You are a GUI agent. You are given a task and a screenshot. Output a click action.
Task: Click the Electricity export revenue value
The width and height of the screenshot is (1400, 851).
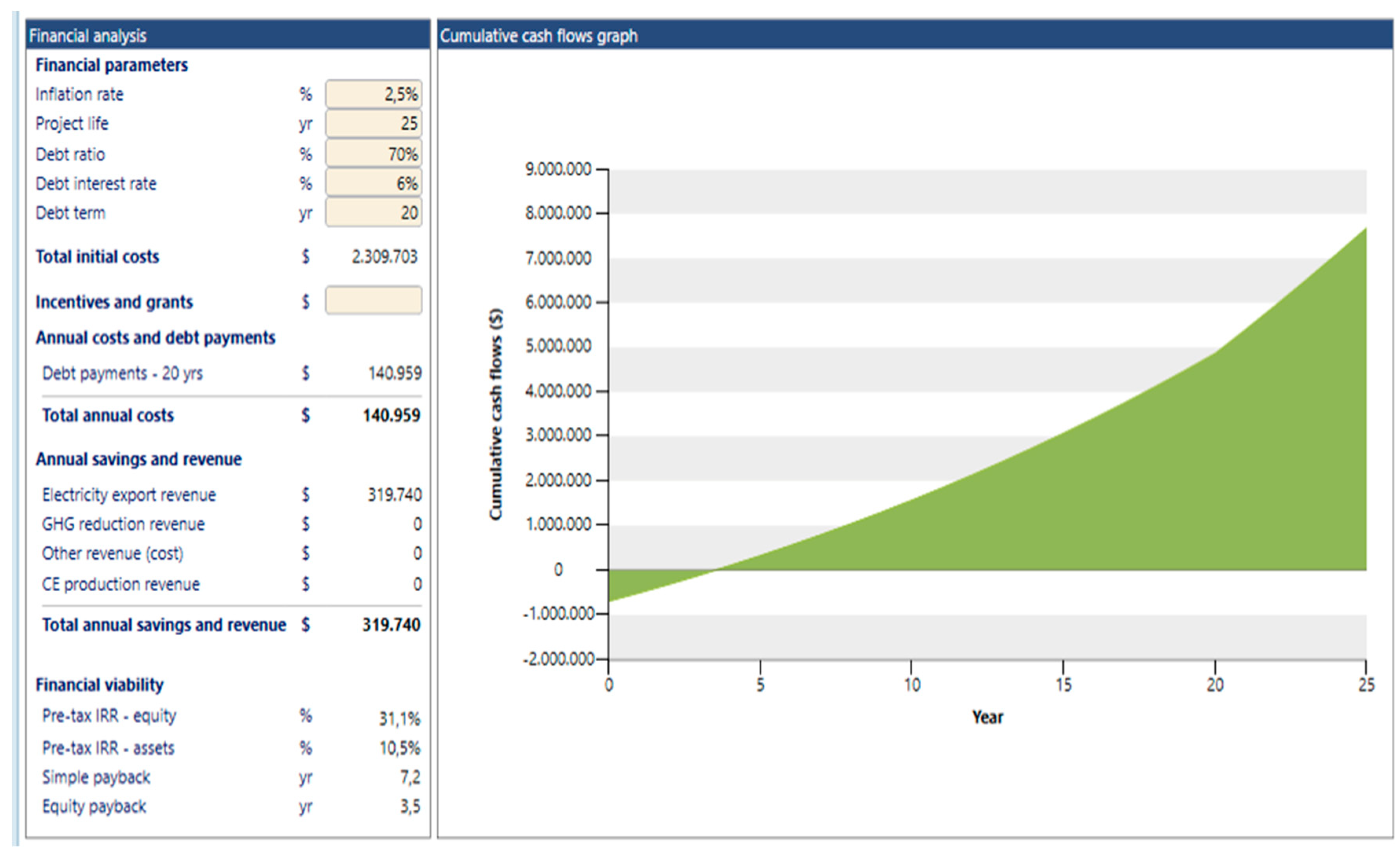(394, 495)
